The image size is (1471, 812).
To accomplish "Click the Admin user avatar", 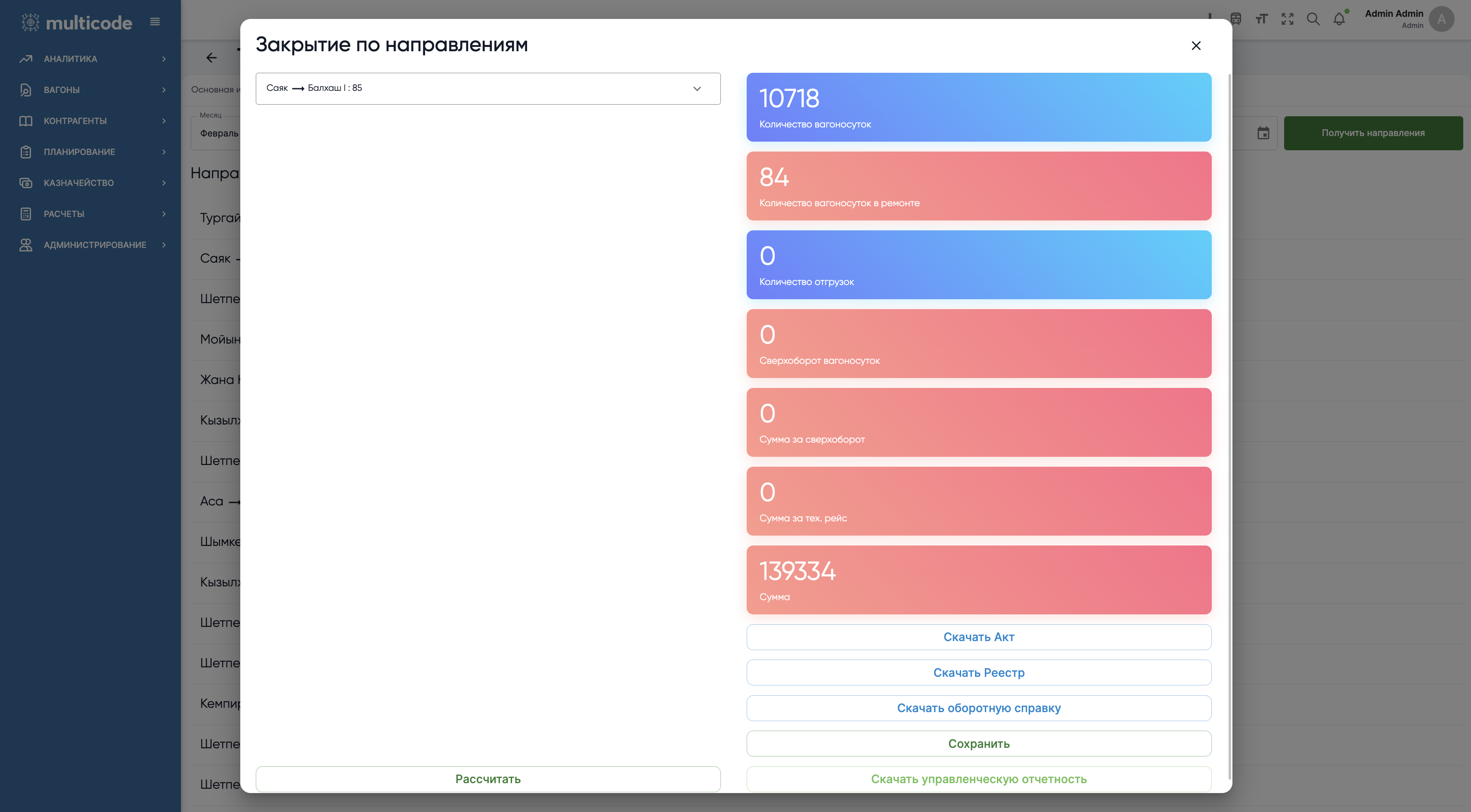I will click(1441, 19).
